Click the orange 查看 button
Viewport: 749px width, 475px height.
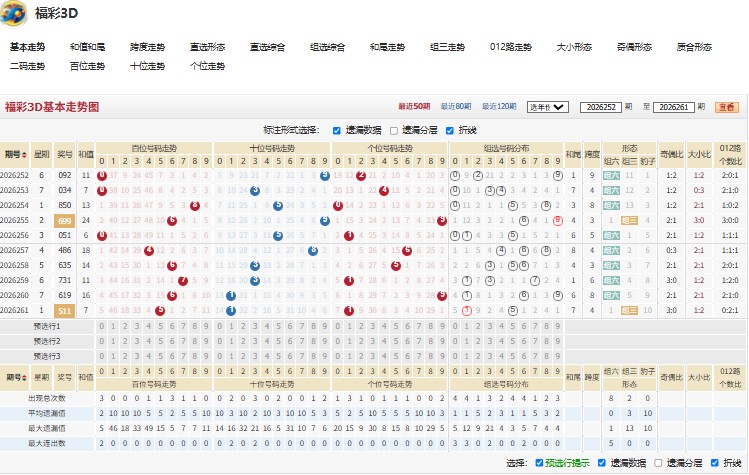[x=727, y=107]
